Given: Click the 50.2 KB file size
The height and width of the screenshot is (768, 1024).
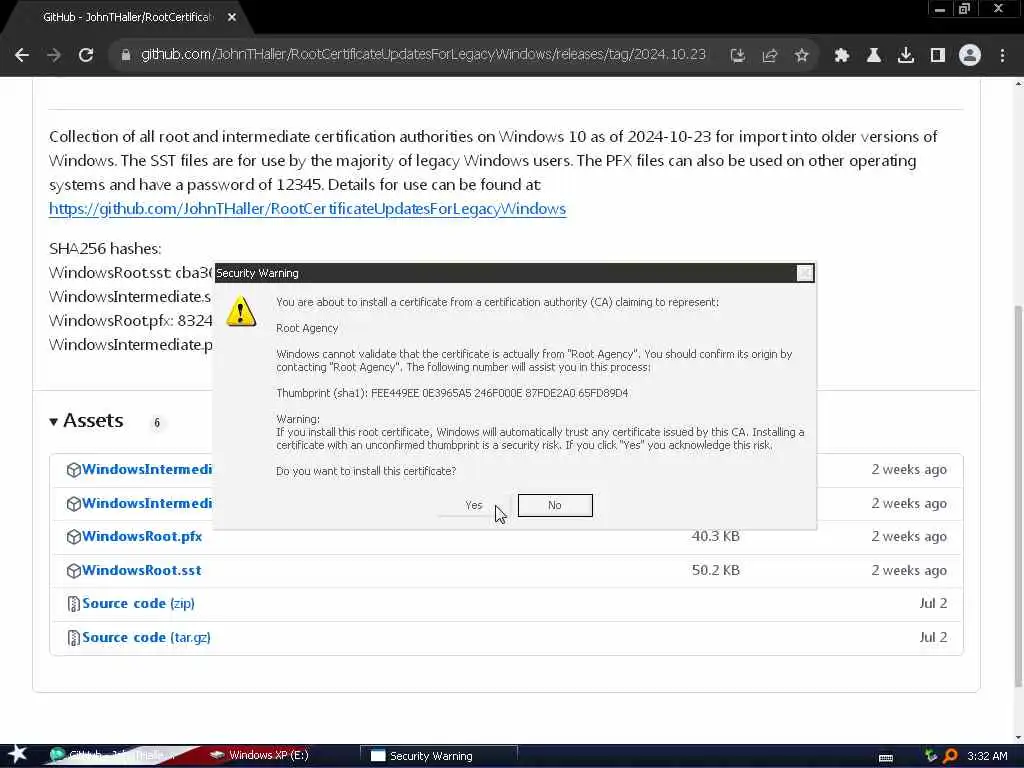Looking at the screenshot, I should [716, 570].
